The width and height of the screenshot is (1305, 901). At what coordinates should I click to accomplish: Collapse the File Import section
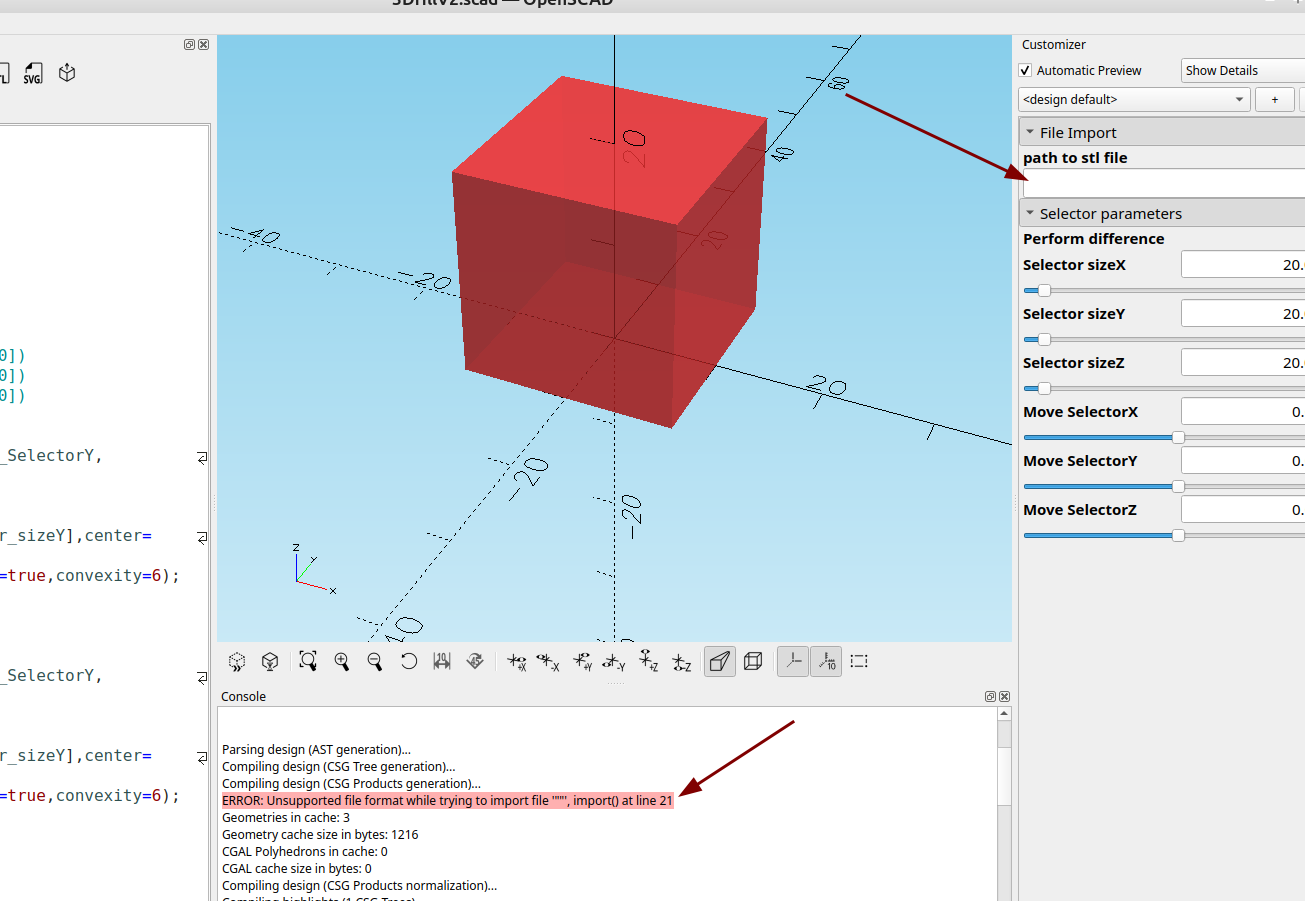(1030, 132)
